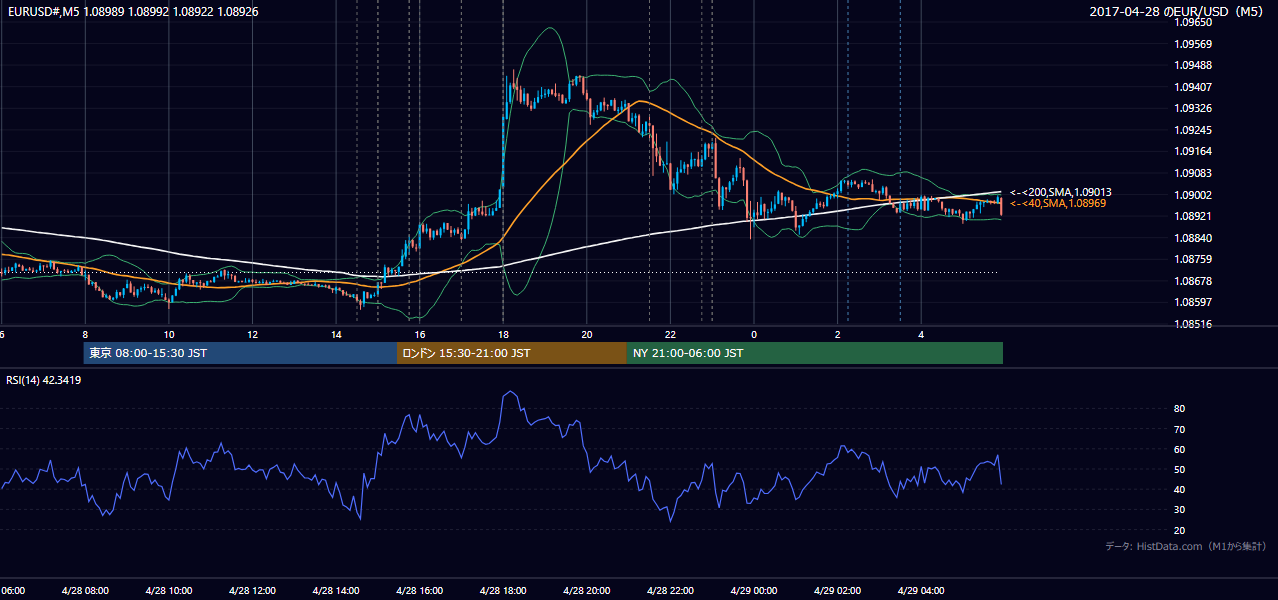The height and width of the screenshot is (600, 1278).
Task: Click the HistData.com data source credit
Action: click(x=1186, y=546)
